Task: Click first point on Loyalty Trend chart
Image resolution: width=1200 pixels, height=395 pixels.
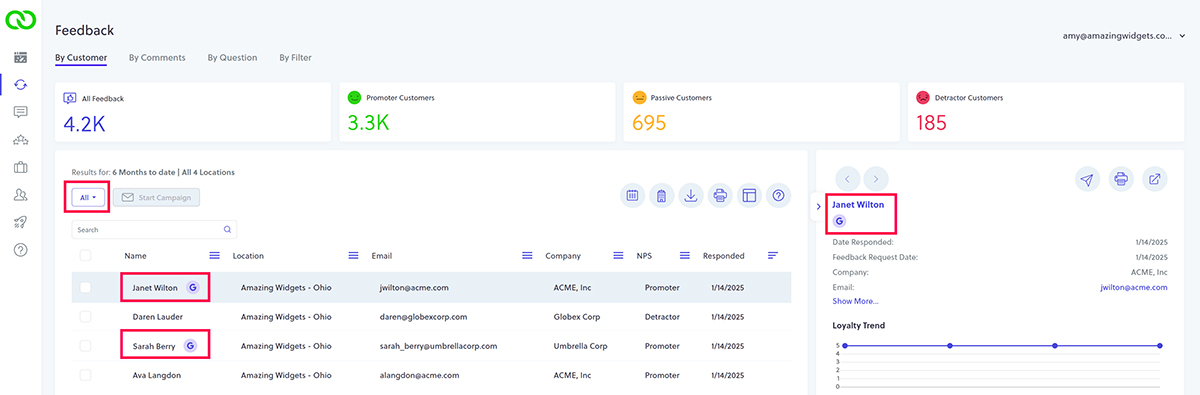Action: pos(845,345)
